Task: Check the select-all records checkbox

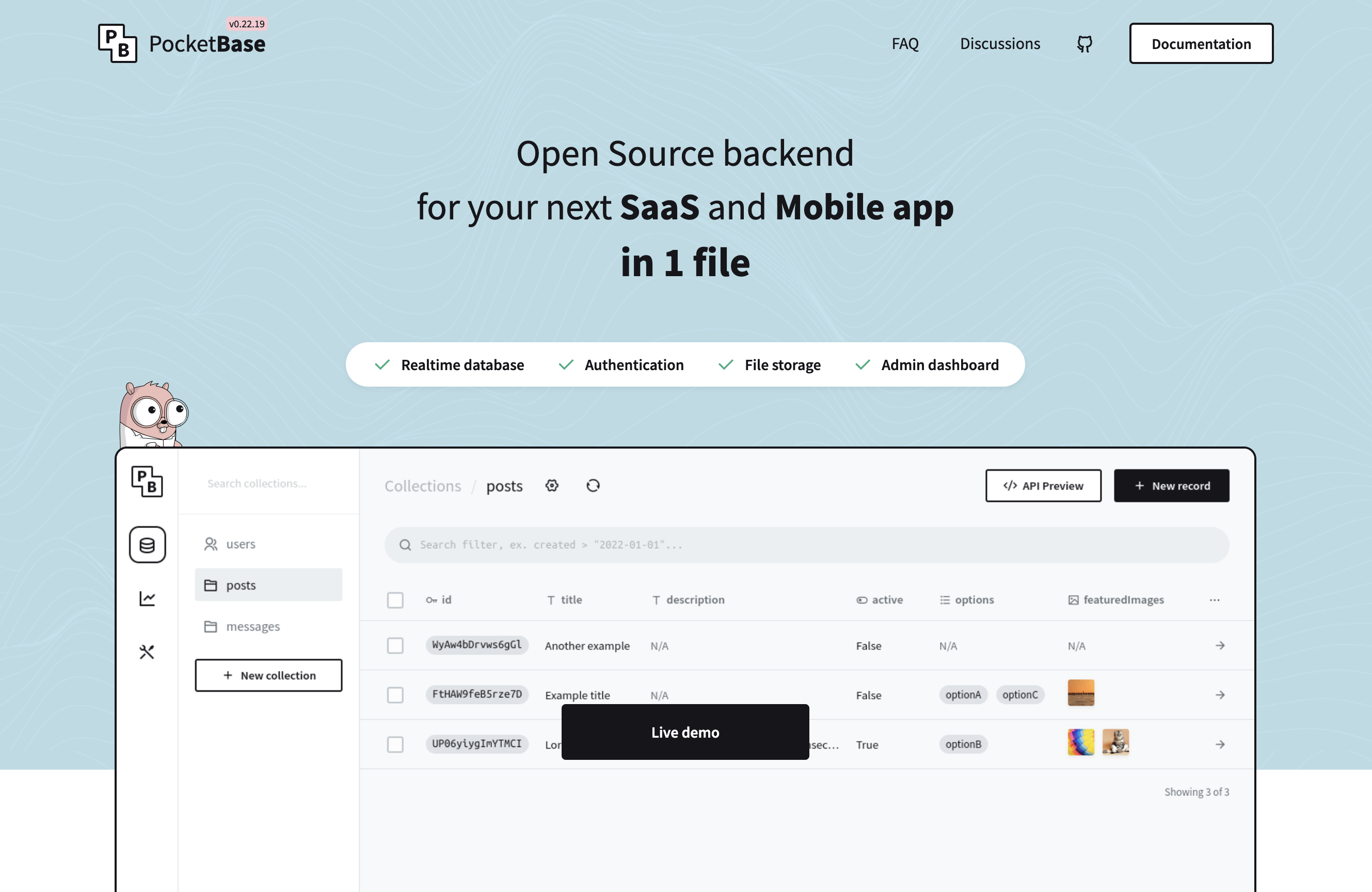Action: pyautogui.click(x=395, y=600)
